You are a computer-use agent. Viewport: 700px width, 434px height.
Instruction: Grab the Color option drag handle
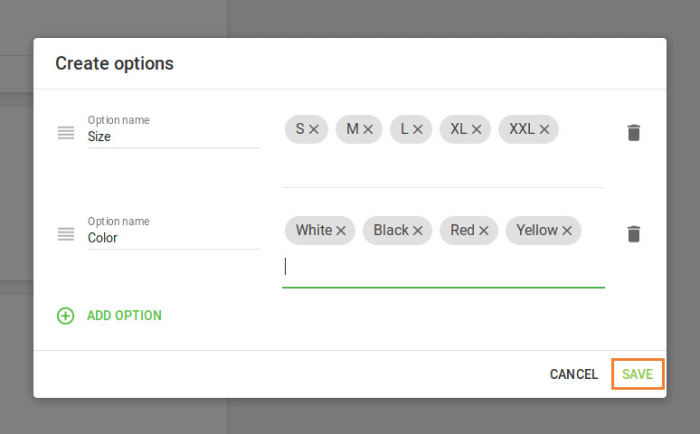tap(66, 234)
